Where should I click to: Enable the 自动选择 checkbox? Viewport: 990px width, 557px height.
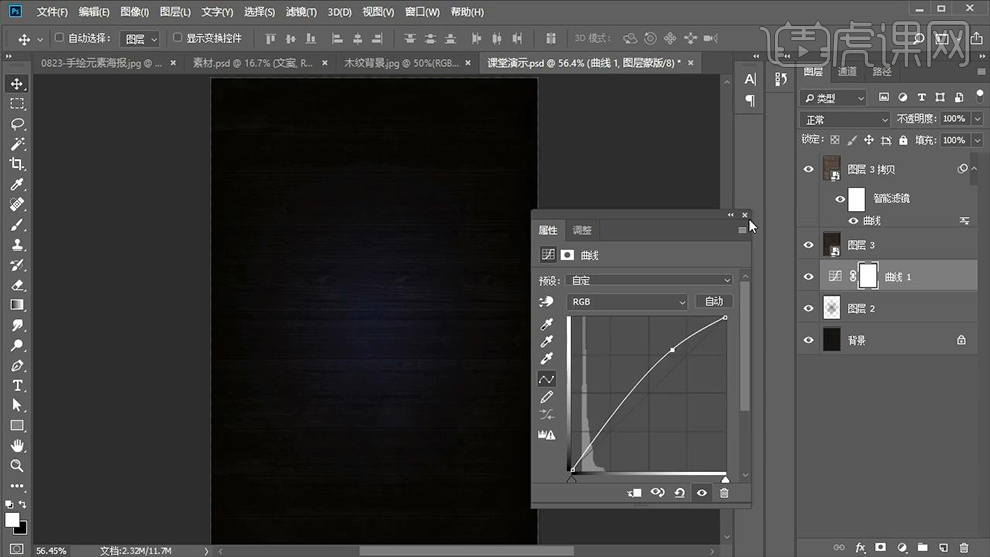[x=59, y=38]
